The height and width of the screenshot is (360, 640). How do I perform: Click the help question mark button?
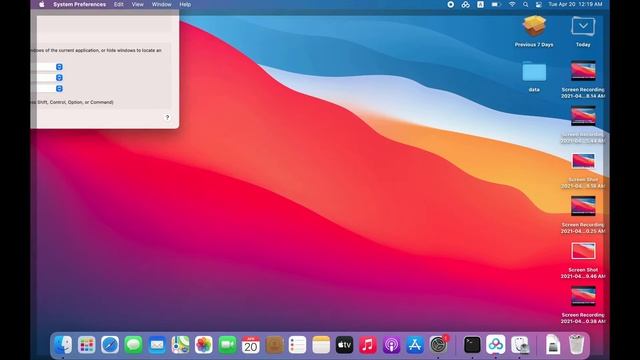pos(167,118)
